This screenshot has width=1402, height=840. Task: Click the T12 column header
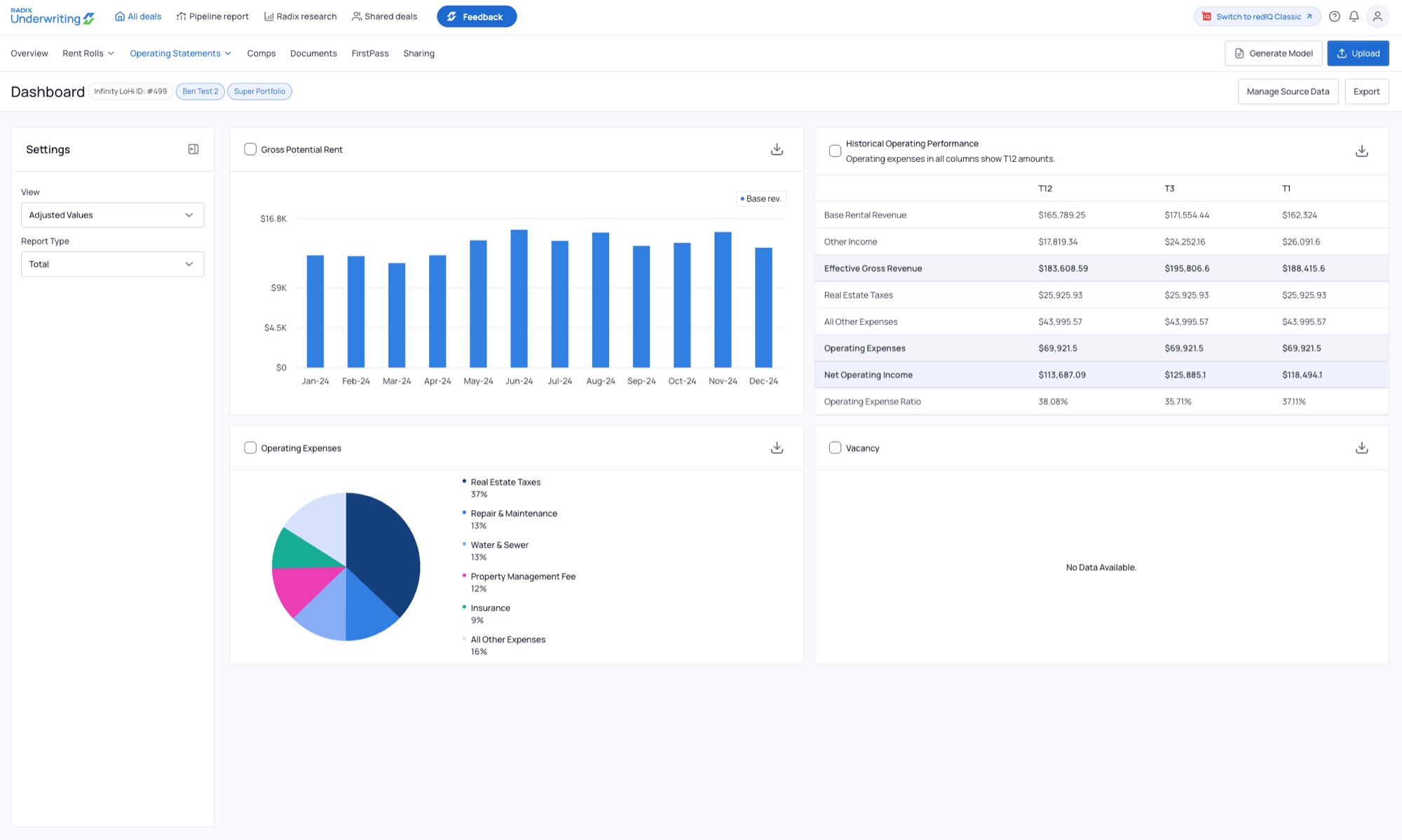pos(1044,188)
